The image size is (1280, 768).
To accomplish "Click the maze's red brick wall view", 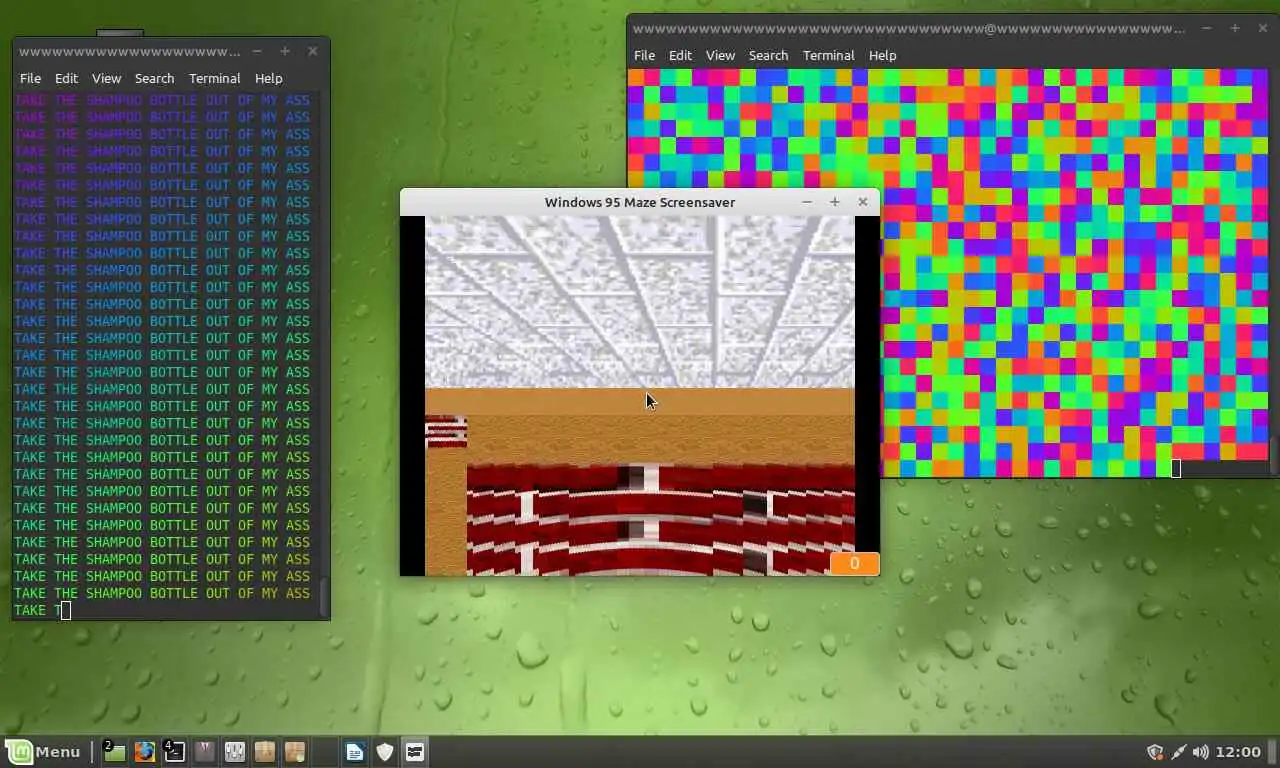I will [x=660, y=519].
